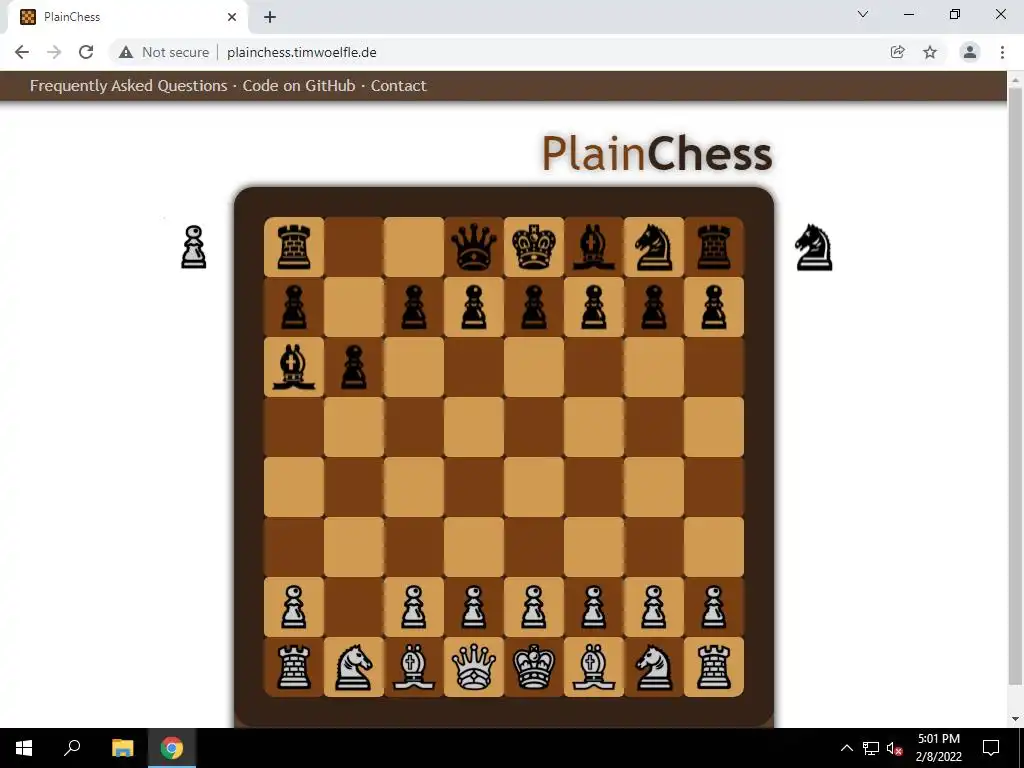This screenshot has height=768, width=1024.
Task: Click the captured white pawn beside the board
Action: [x=194, y=247]
